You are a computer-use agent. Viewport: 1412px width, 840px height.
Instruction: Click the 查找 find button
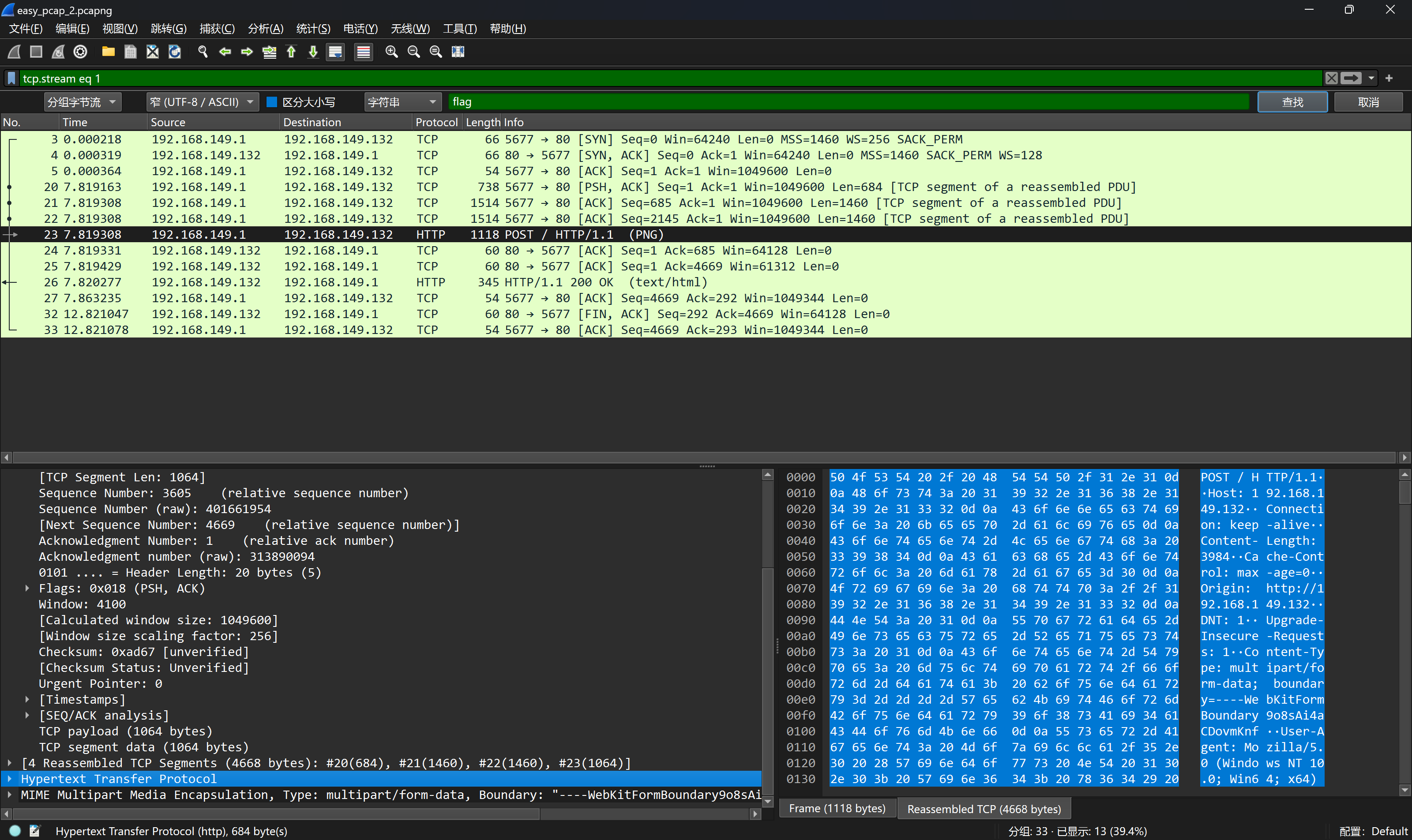tap(1292, 102)
